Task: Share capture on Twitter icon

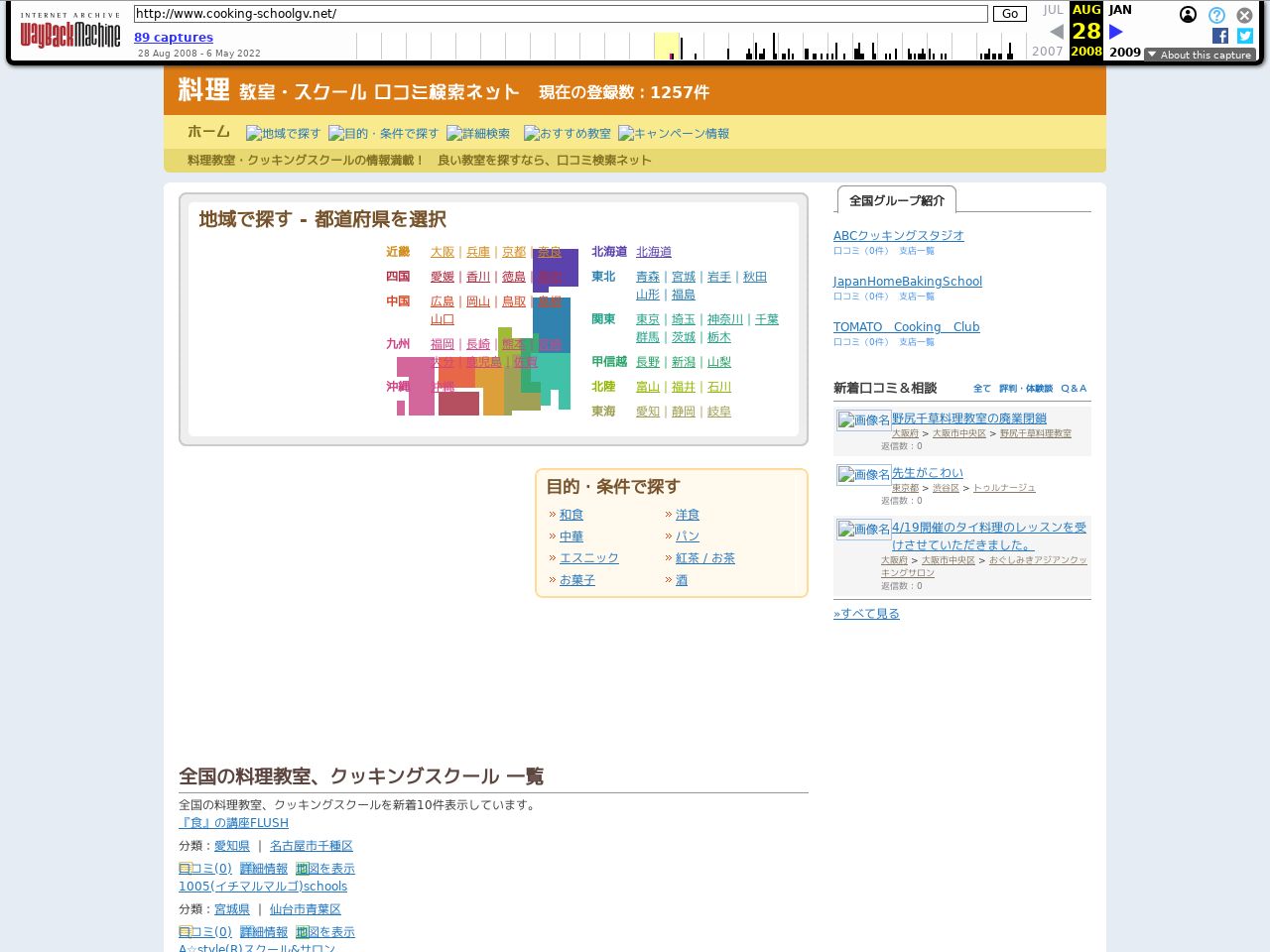Action: [x=1244, y=36]
